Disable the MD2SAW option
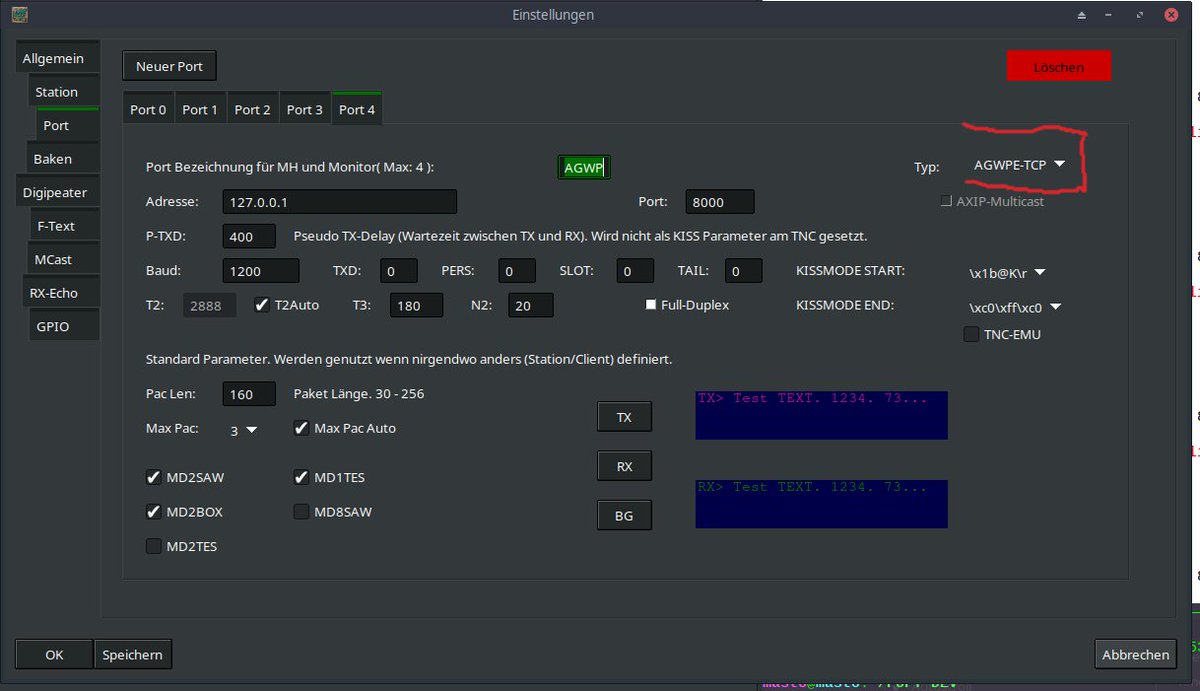The width and height of the screenshot is (1200, 691). click(154, 477)
